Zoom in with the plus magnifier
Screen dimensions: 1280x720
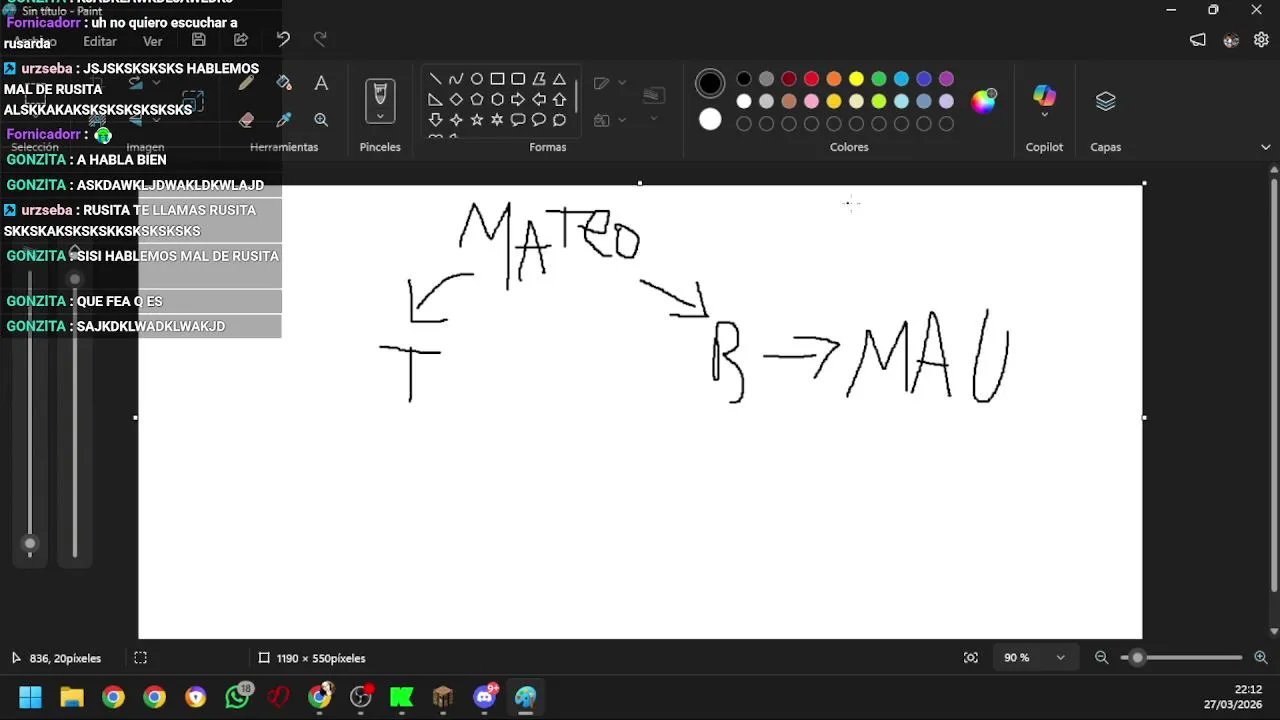(x=1261, y=658)
